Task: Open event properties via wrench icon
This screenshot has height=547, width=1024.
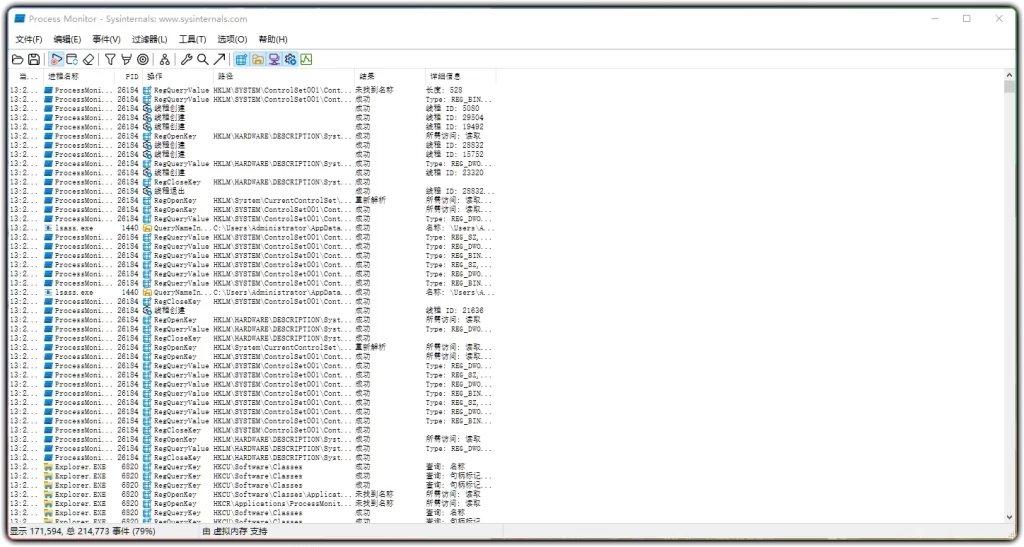Action: [x=187, y=59]
